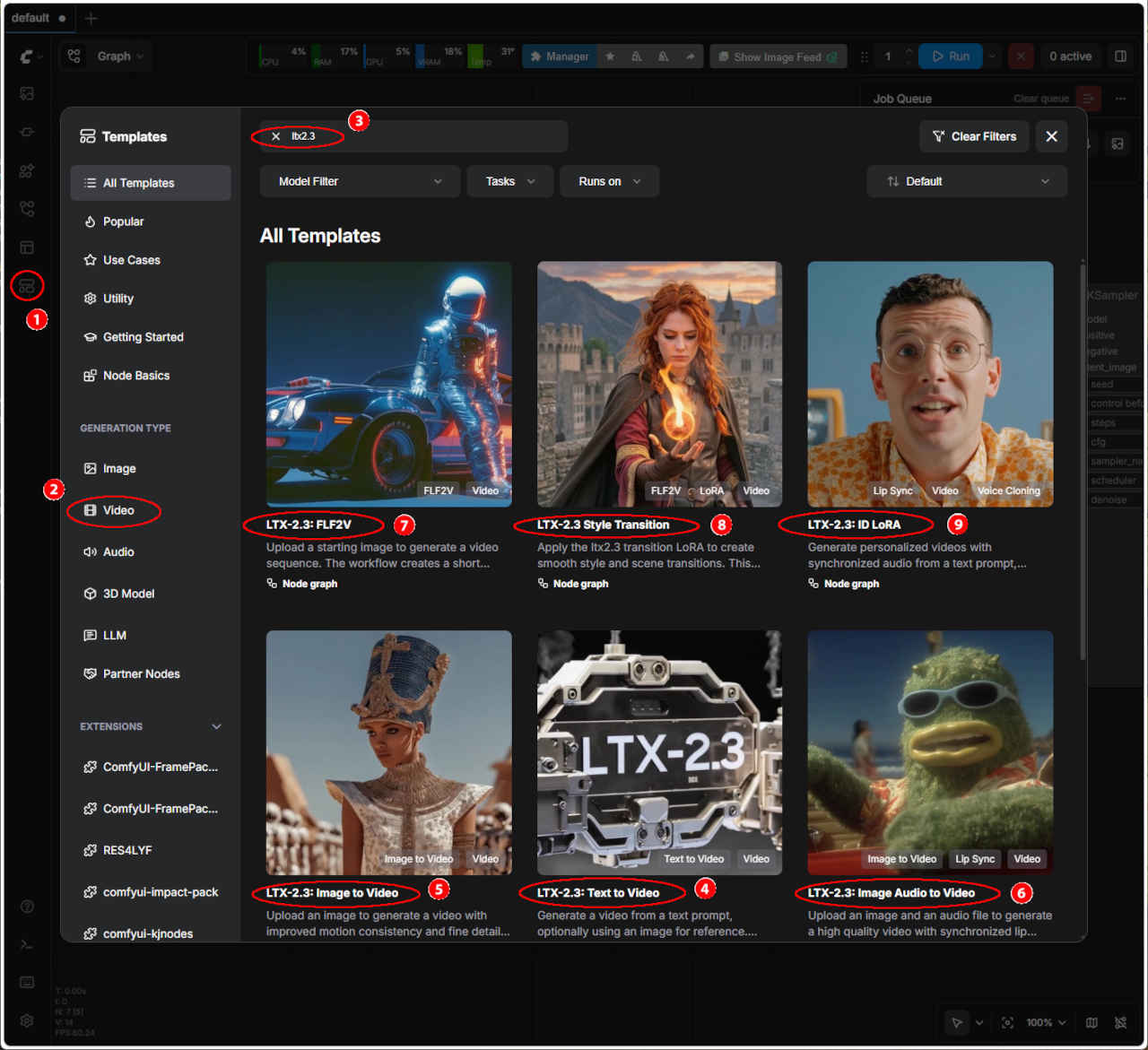The image size is (1148, 1050).
Task: Select Utility category
Action: tap(151, 299)
